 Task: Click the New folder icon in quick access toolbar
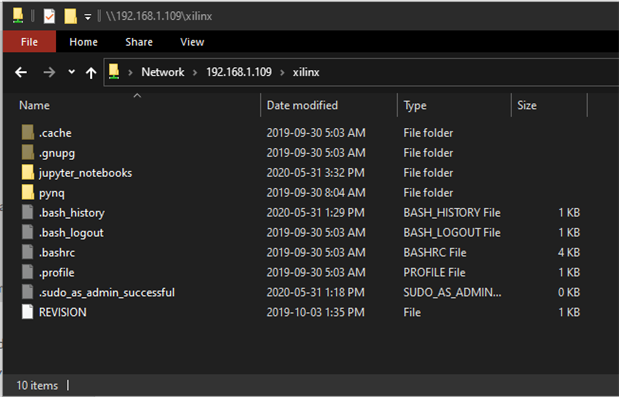pyautogui.click(x=70, y=16)
